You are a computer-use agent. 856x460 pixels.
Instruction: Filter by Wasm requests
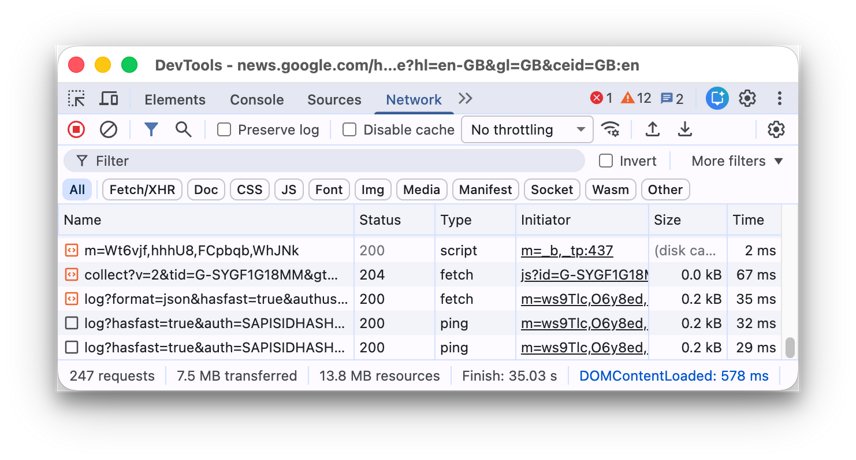pyautogui.click(x=610, y=189)
